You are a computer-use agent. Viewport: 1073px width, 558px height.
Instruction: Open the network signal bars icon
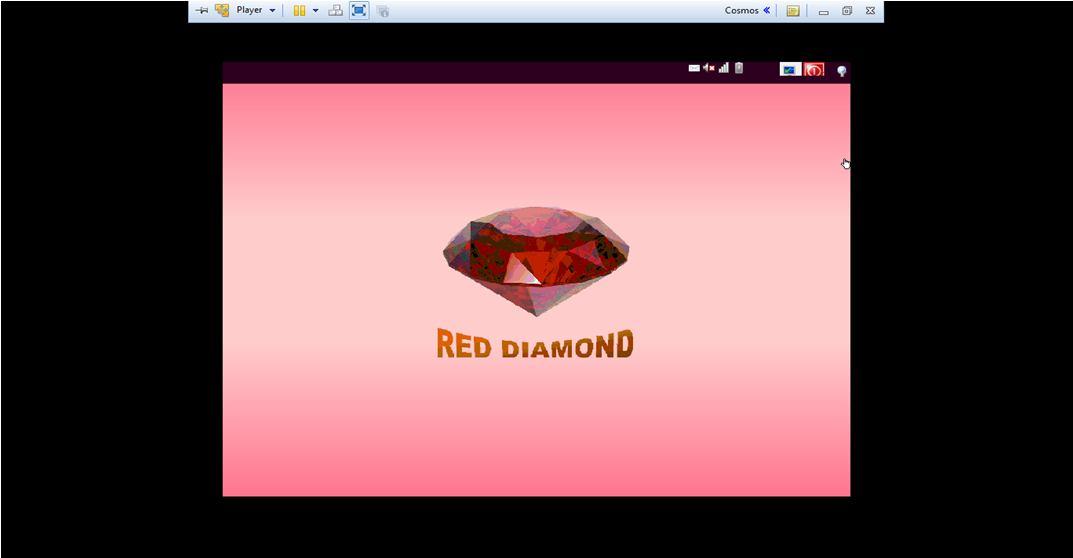(x=723, y=68)
